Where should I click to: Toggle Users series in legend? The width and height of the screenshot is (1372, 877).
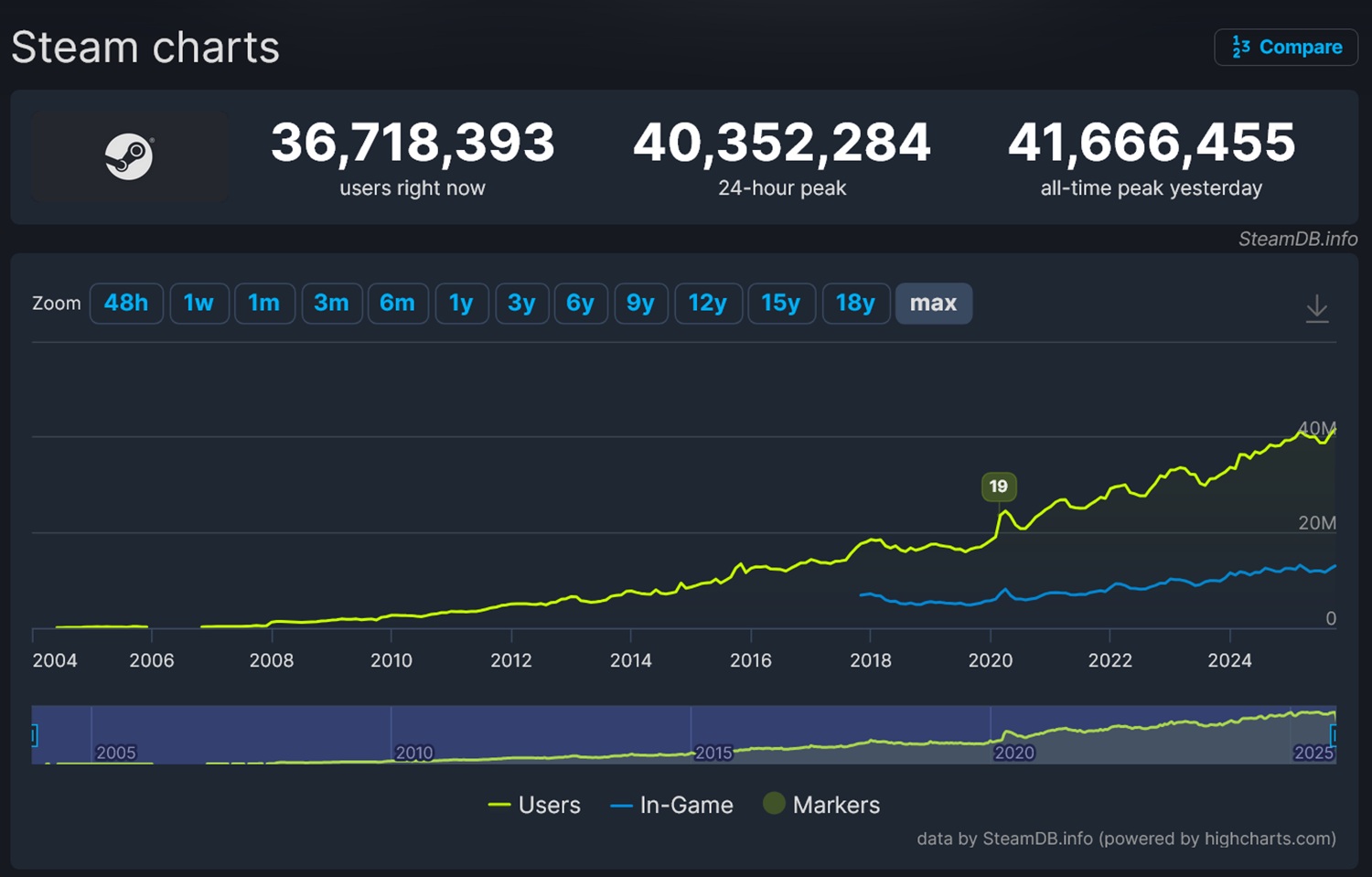click(x=535, y=805)
